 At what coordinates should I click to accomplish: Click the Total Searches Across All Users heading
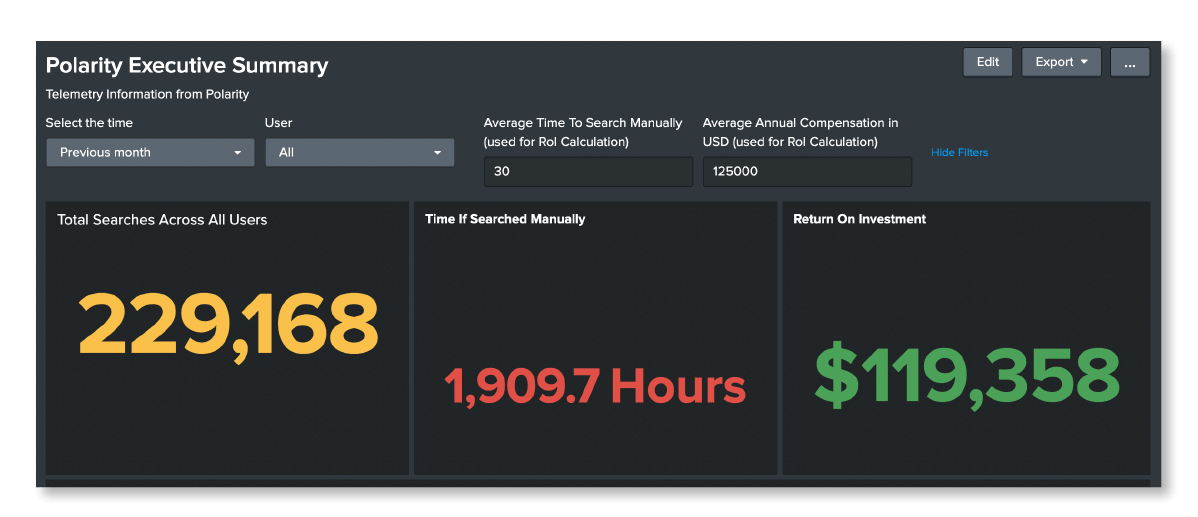[x=162, y=220]
